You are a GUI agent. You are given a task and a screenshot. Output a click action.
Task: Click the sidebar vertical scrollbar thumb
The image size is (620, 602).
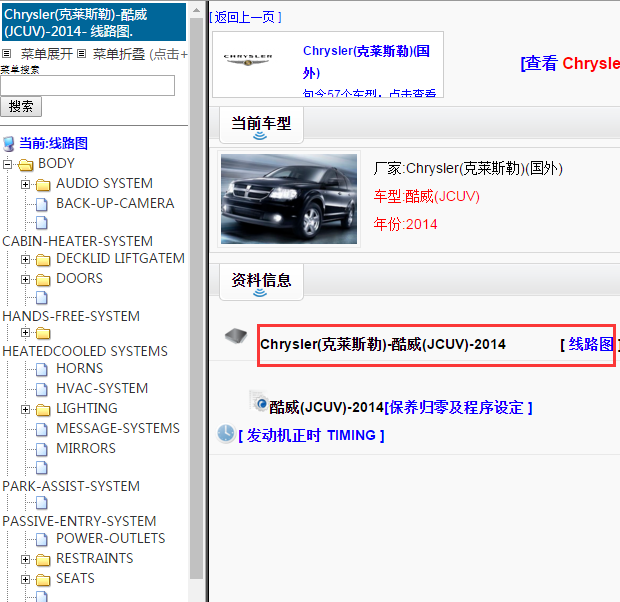point(197,298)
